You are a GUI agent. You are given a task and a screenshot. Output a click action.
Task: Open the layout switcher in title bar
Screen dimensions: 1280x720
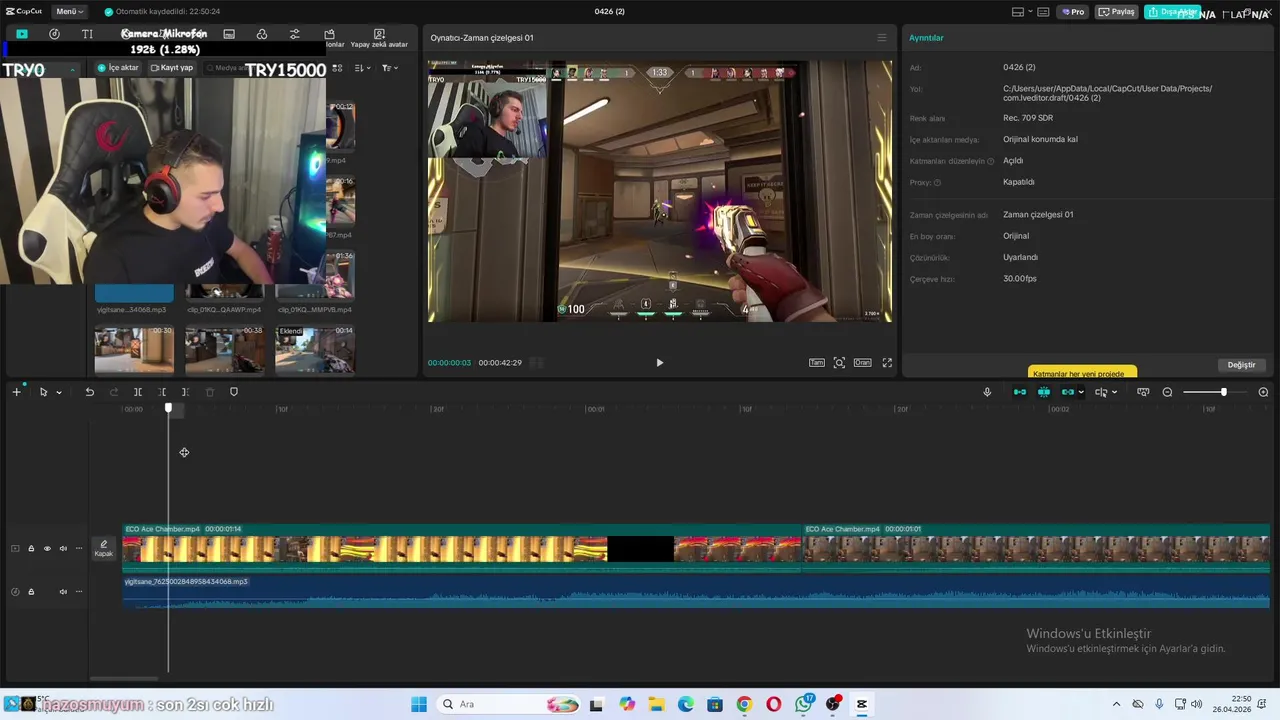pyautogui.click(x=1023, y=12)
